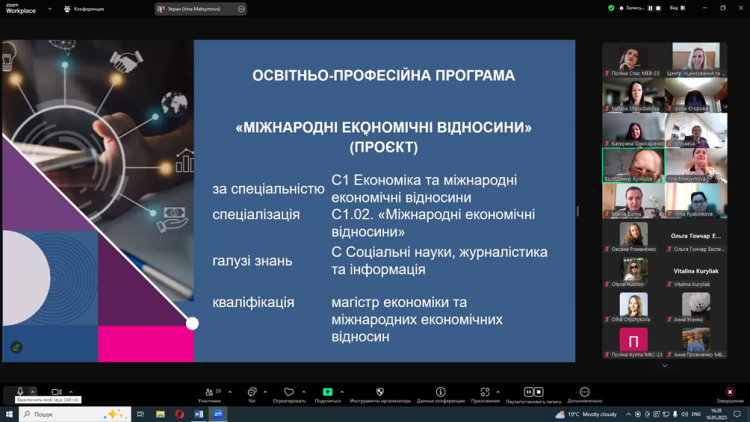Expand the arrow next to Участники
The height and width of the screenshot is (422, 750).
pos(230,392)
